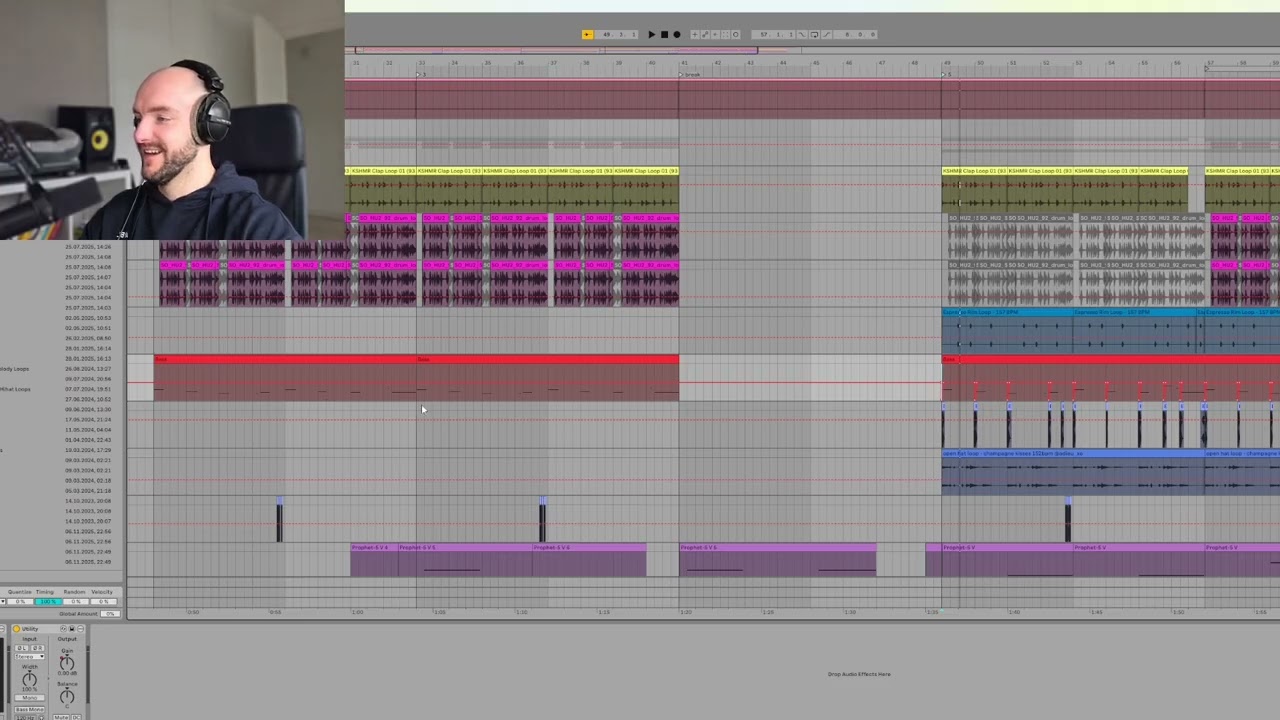This screenshot has width=1280, height=720.
Task: Toggle the Punch-In switch icon
Action: (x=801, y=34)
